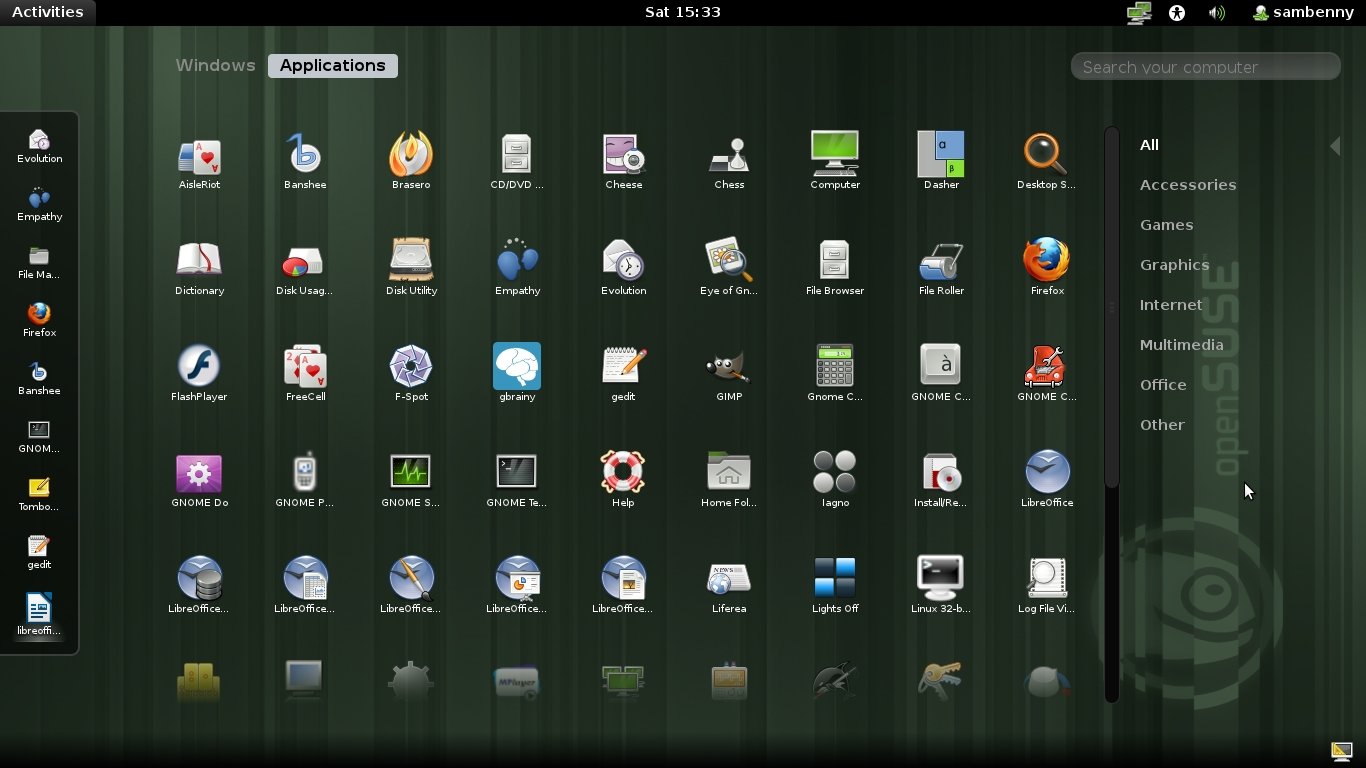Viewport: 1366px width, 768px height.
Task: Launch Evolution from the left dash
Action: coord(39,141)
